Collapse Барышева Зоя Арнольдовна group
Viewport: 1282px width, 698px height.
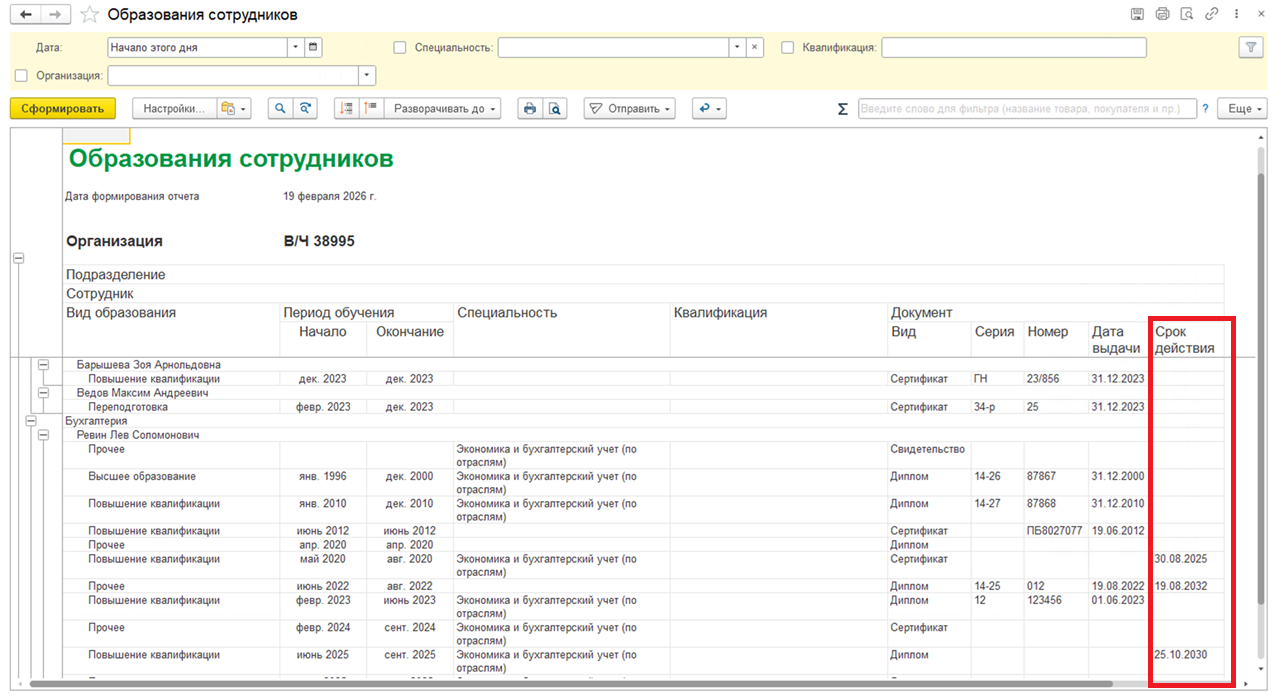tap(43, 365)
